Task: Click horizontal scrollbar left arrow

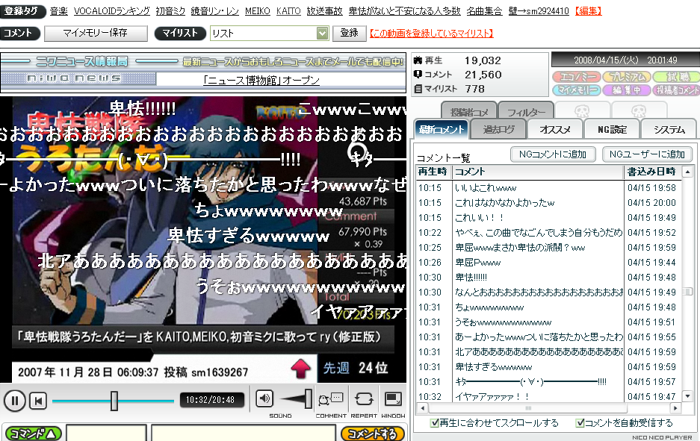Action: click(422, 408)
